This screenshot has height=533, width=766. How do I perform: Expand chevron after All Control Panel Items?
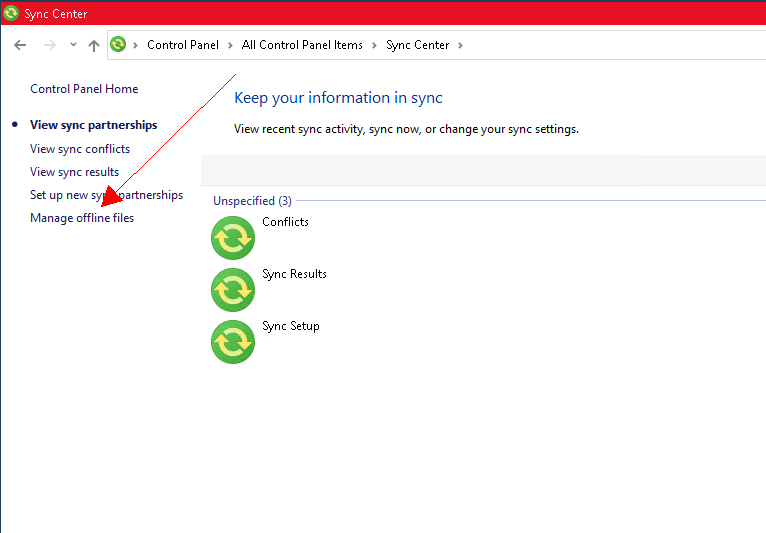click(x=373, y=45)
